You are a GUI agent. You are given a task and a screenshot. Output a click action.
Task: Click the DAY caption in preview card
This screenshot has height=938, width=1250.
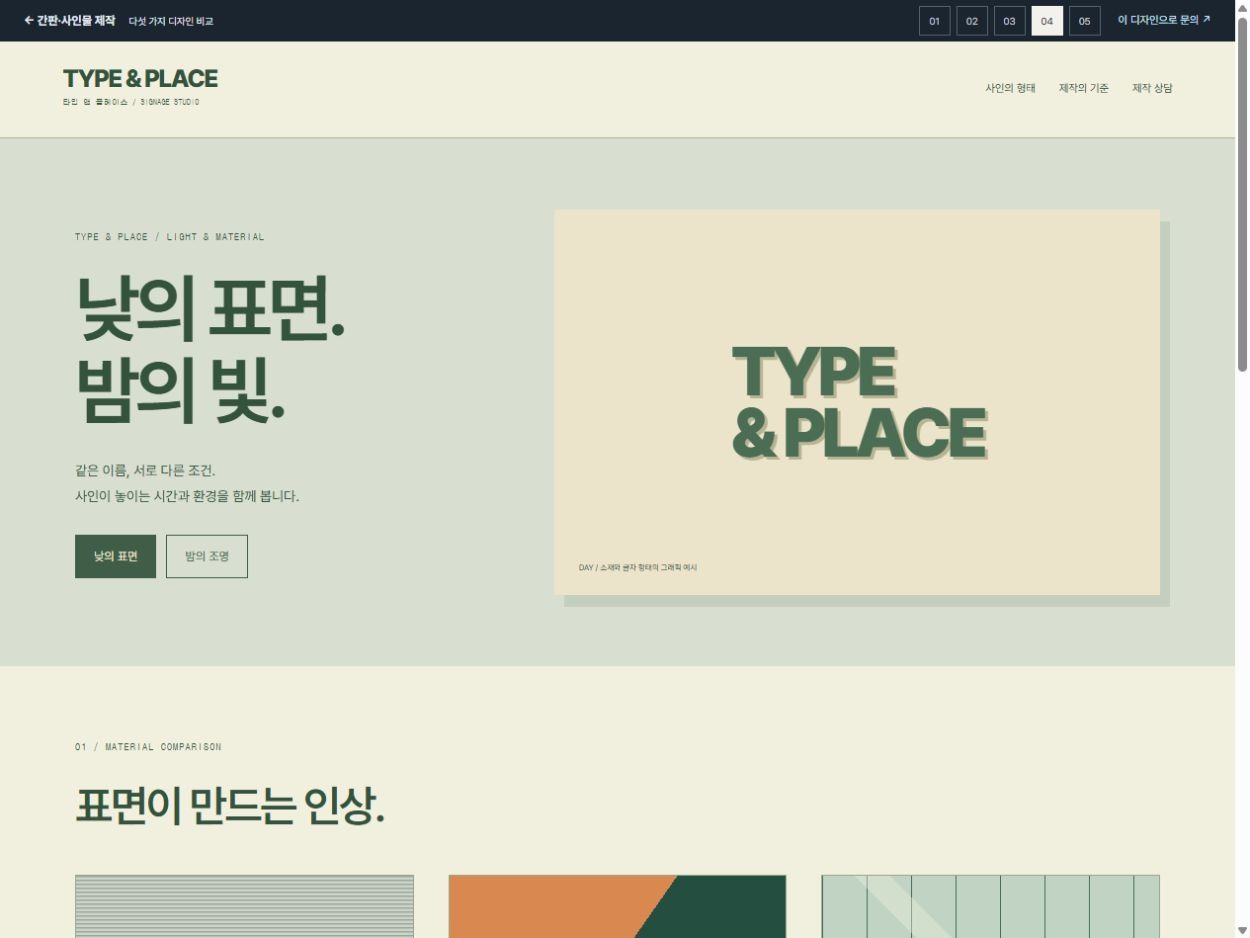(638, 567)
